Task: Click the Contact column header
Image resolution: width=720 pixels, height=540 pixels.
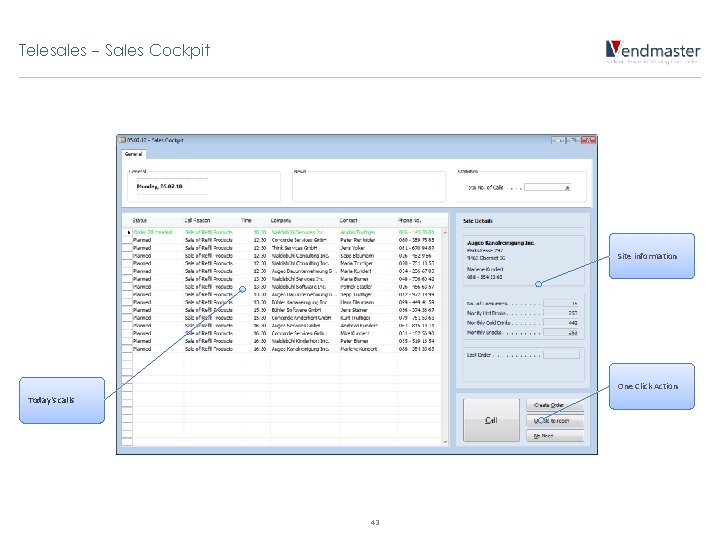Action: pos(349,220)
